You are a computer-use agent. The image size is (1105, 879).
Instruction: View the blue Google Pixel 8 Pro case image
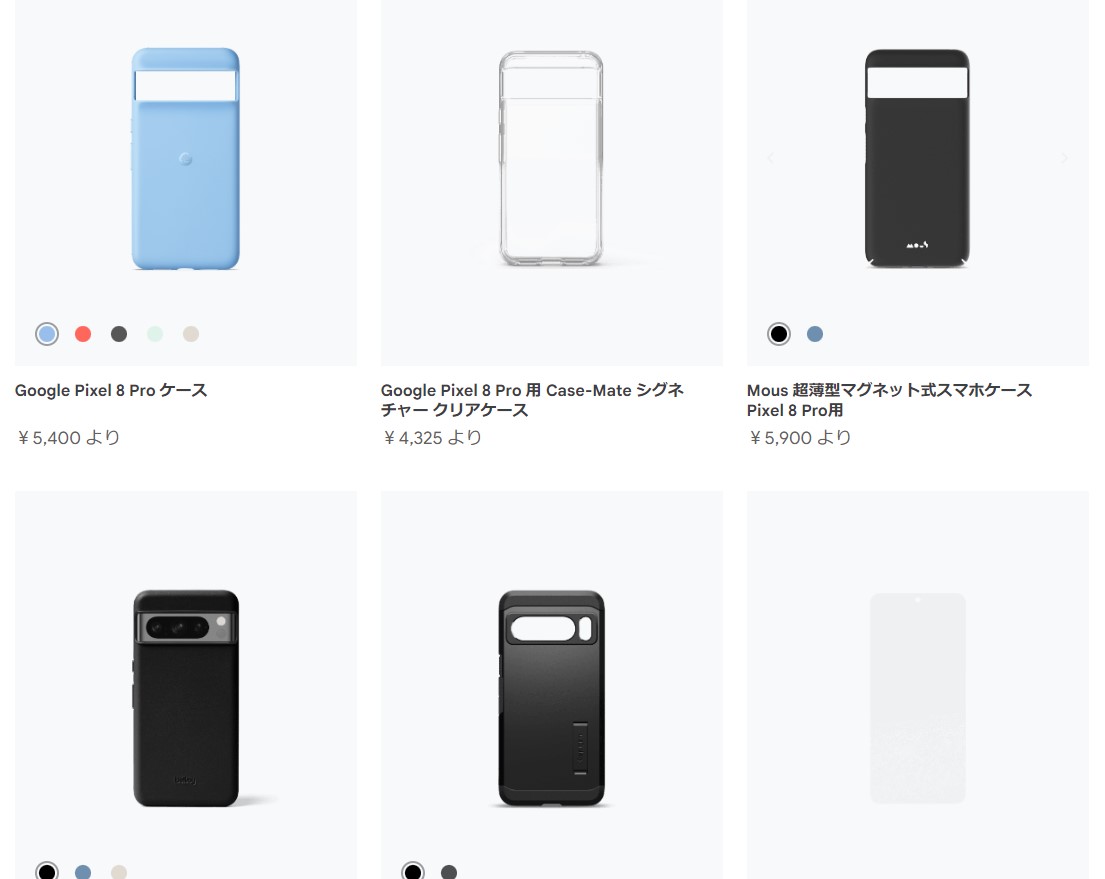[185, 159]
